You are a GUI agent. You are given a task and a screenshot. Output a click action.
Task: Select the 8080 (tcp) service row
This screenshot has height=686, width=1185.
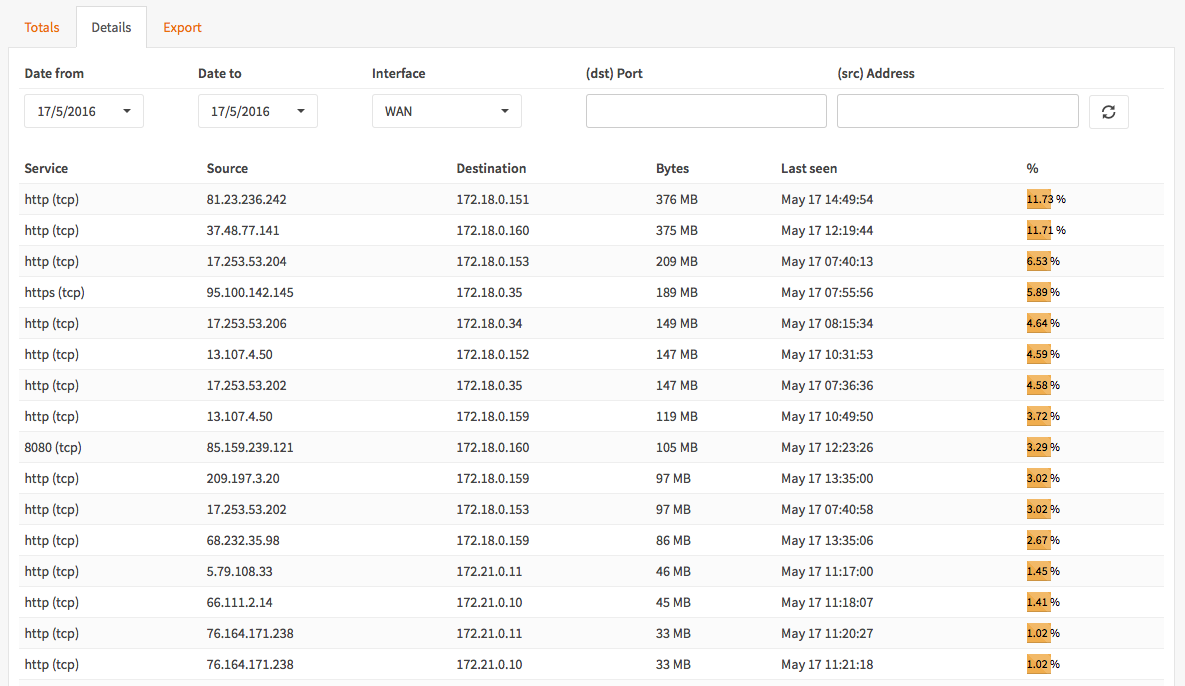(52, 447)
